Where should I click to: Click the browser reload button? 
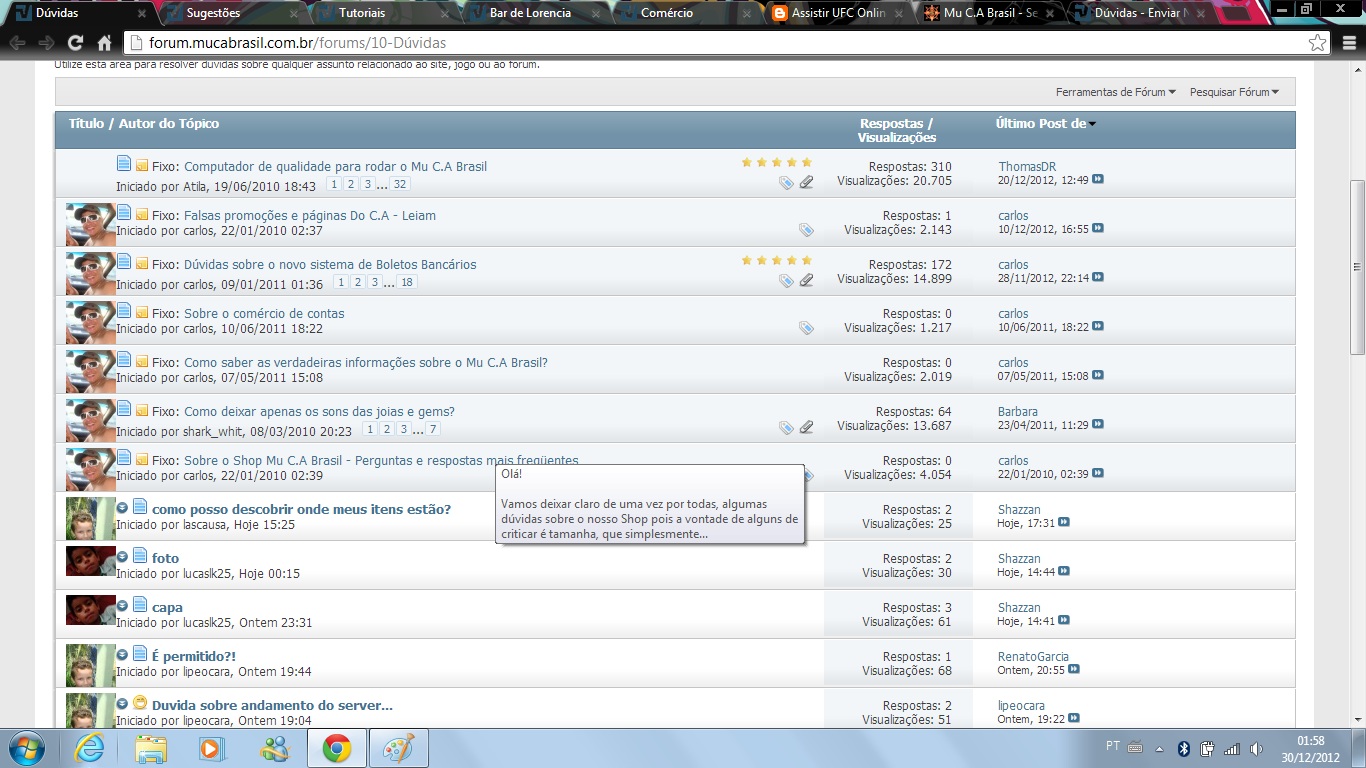coord(75,43)
